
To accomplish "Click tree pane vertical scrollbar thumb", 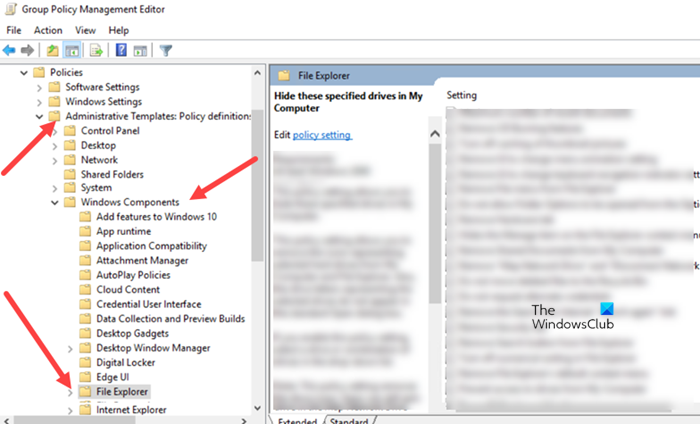I will 258,185.
